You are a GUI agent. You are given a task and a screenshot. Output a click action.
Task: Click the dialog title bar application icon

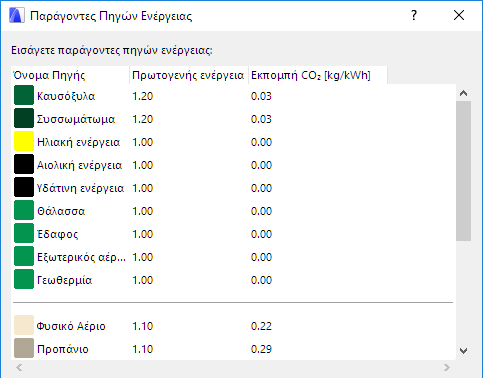pos(17,15)
